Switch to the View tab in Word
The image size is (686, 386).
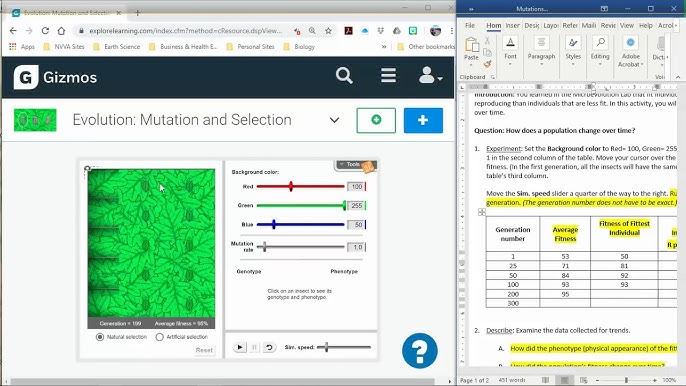click(x=626, y=25)
